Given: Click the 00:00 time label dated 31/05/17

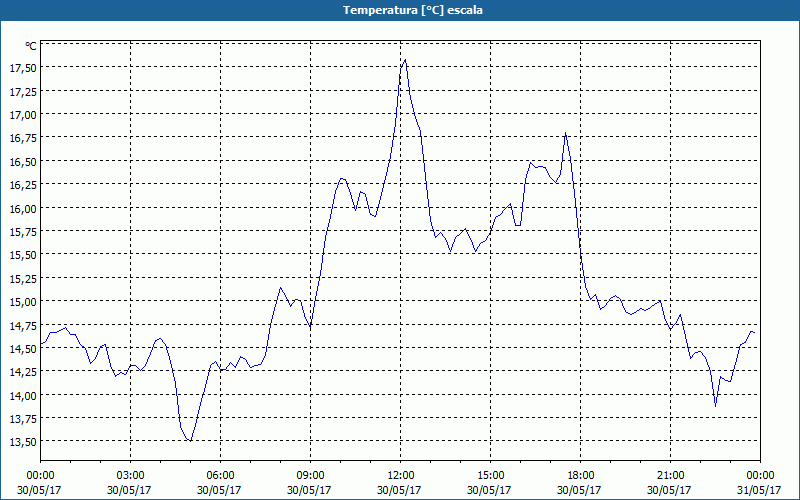Looking at the screenshot, I should [x=760, y=476].
